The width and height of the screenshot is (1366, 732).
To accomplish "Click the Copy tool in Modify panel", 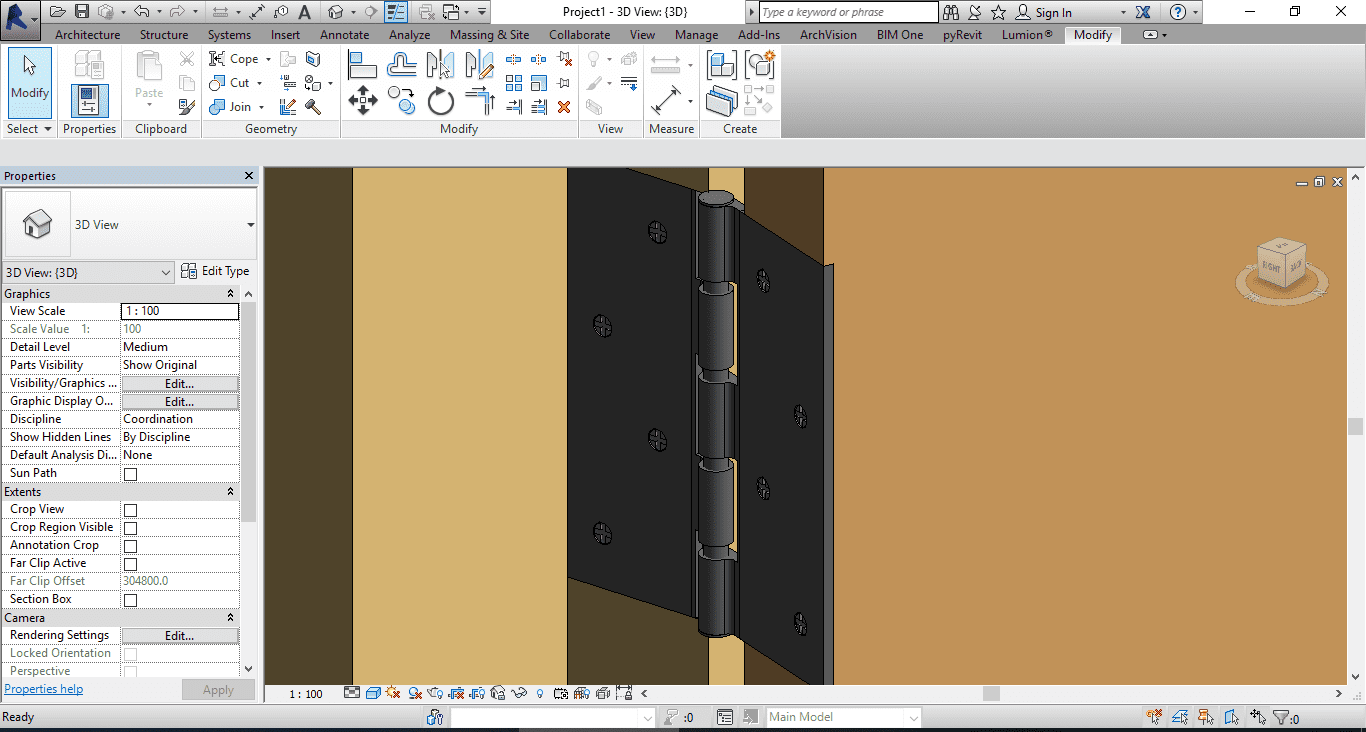I will coord(402,100).
